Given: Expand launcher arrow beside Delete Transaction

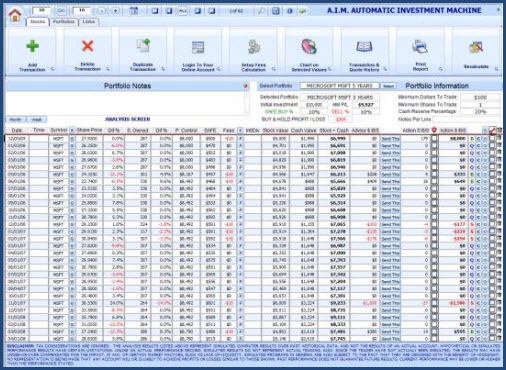Looking at the screenshot, I should pyautogui.click(x=108, y=69).
